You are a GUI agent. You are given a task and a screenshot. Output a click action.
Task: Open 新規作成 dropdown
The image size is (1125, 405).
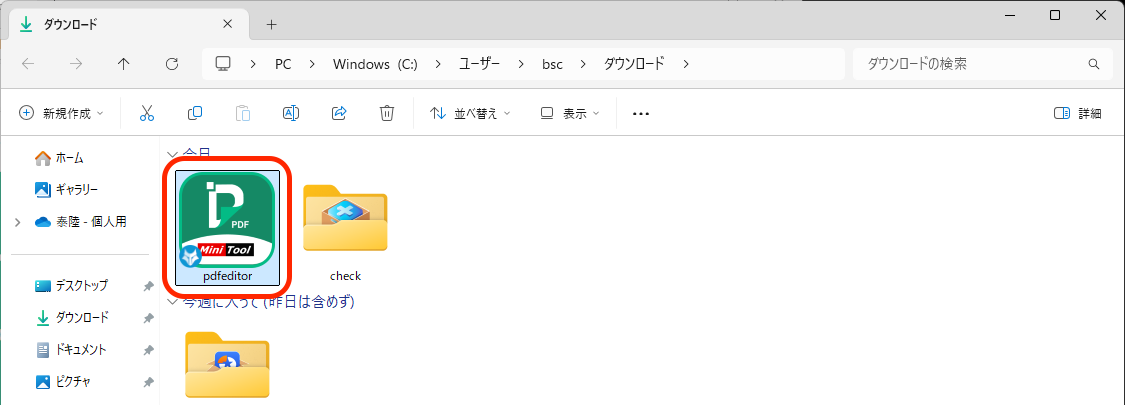tap(61, 113)
